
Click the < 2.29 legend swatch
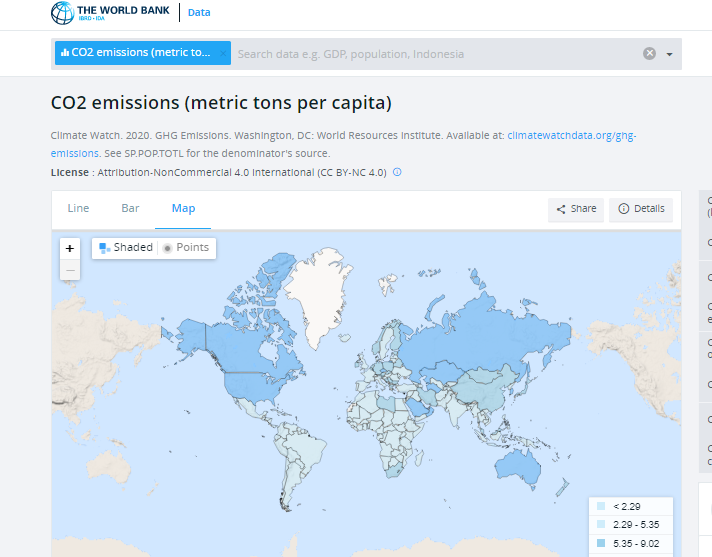(x=600, y=506)
